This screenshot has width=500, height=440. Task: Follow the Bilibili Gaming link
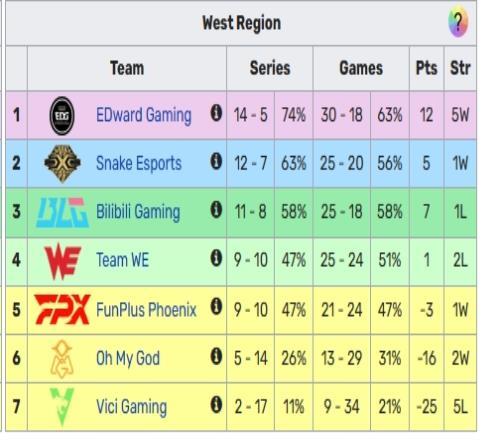tap(138, 212)
